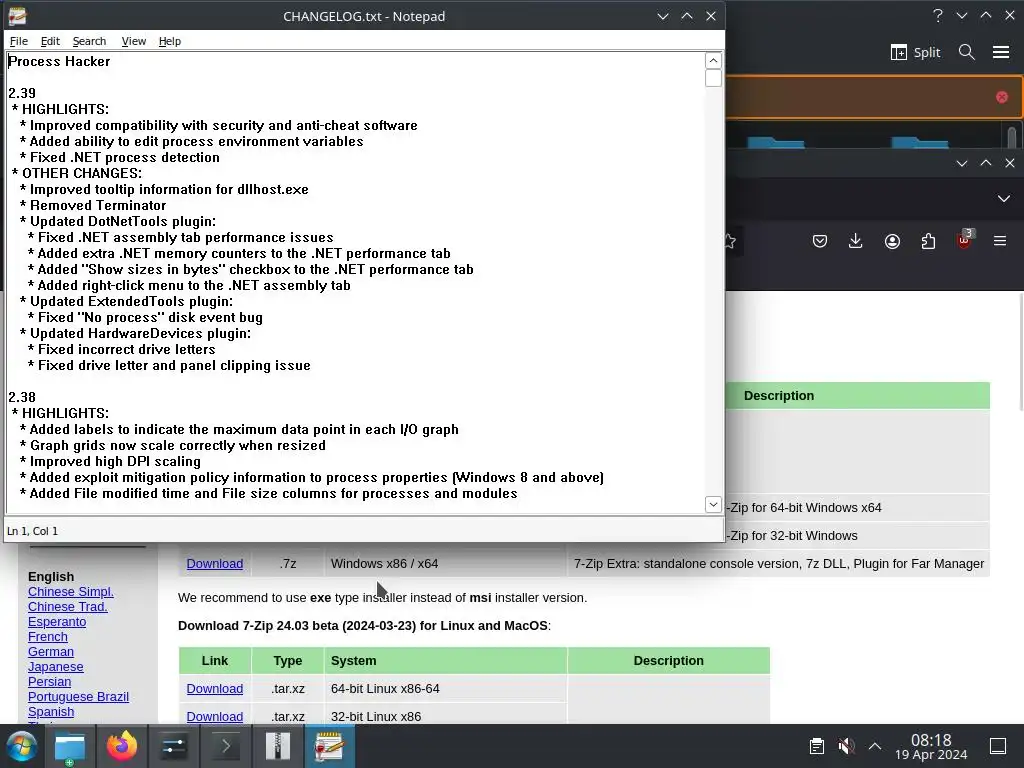Click Notepad's scroll up arrow
This screenshot has width=1024, height=768.
713,61
